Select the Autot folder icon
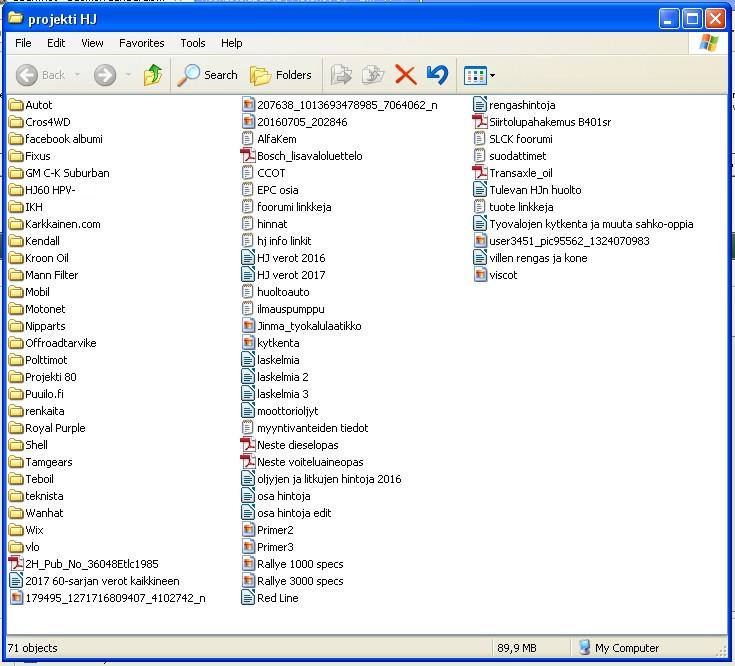Image resolution: width=735 pixels, height=666 pixels. [16, 105]
